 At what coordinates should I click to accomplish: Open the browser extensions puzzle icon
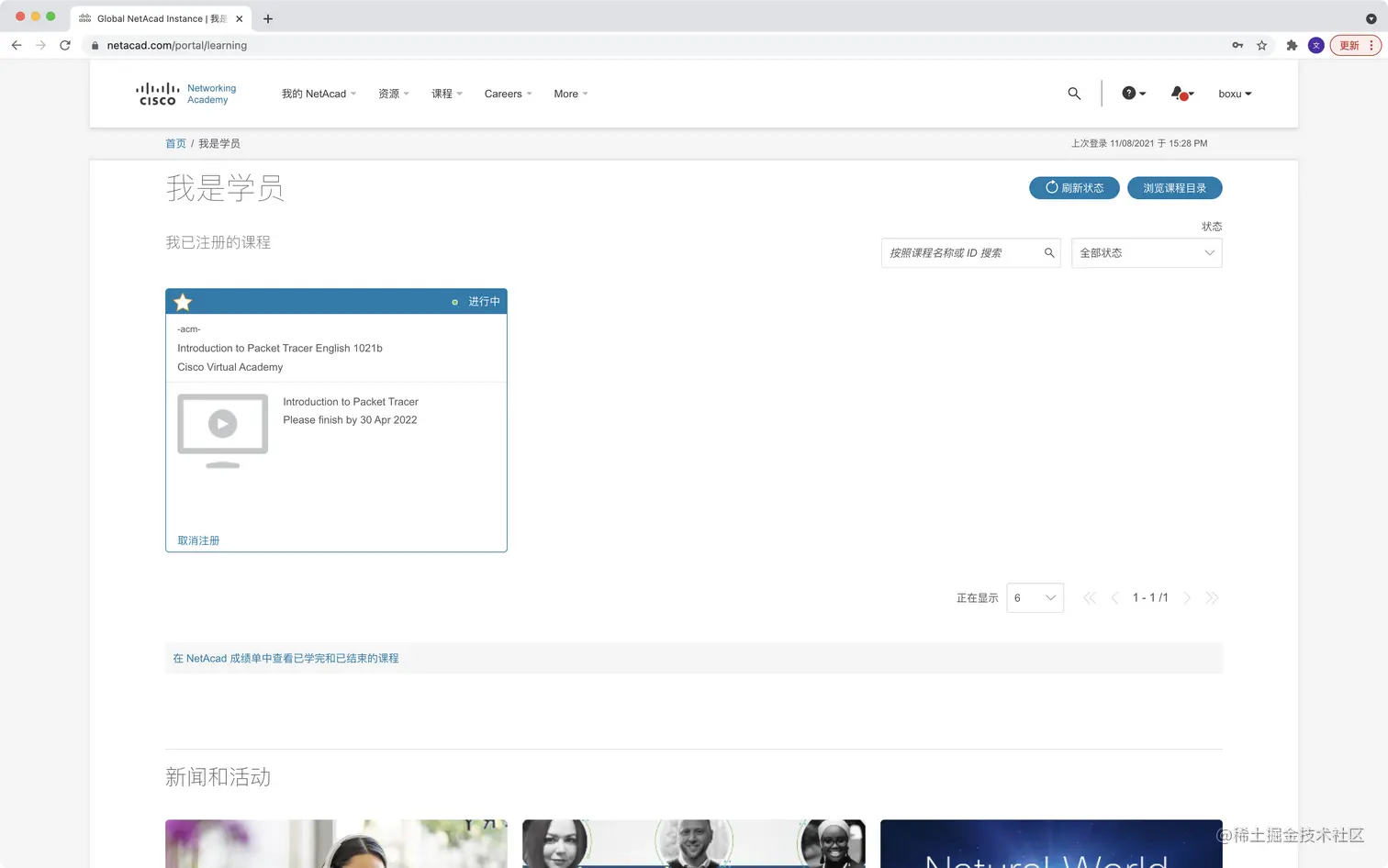pyautogui.click(x=1292, y=45)
